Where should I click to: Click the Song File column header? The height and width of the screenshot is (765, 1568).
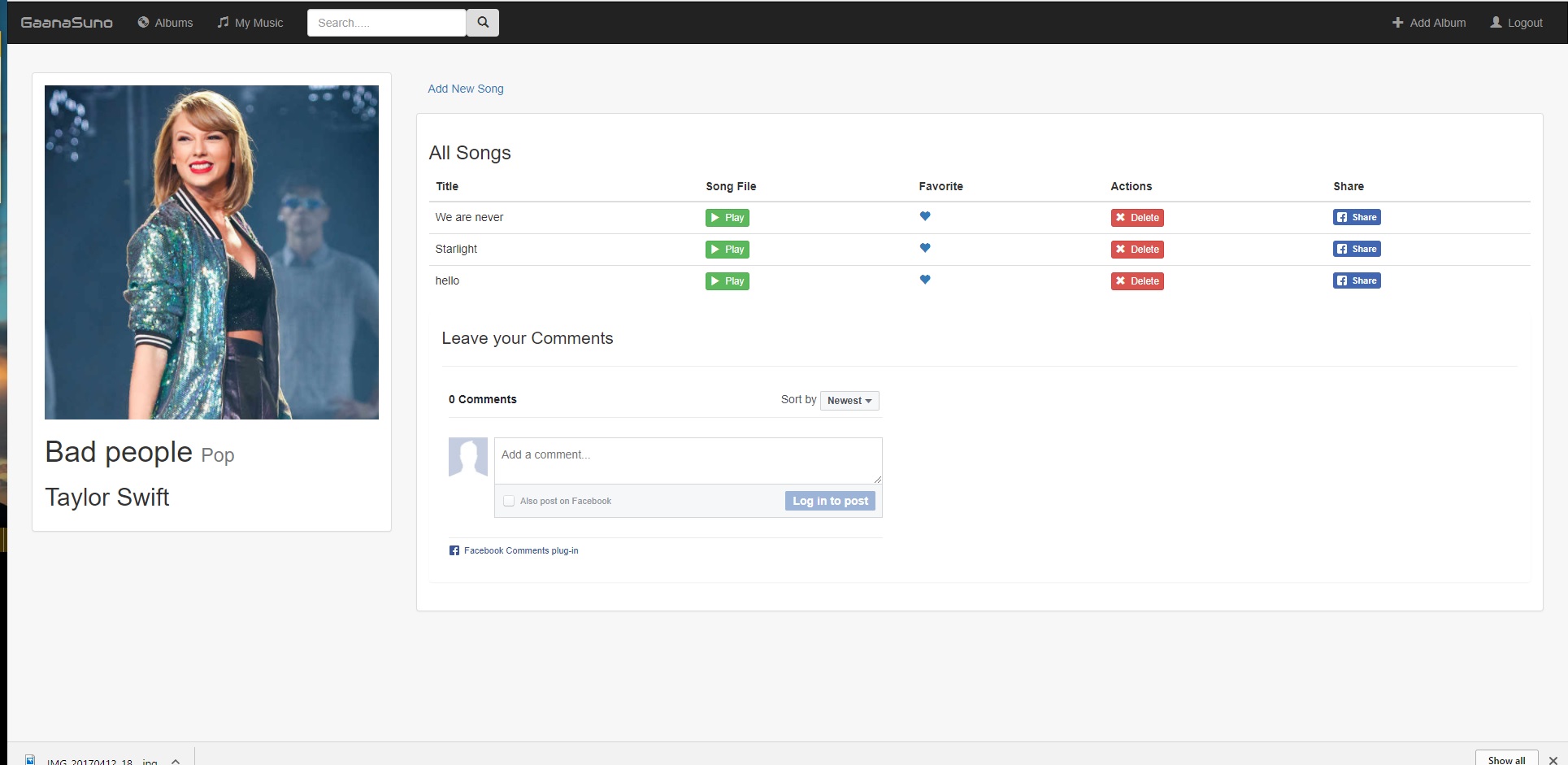pos(731,186)
